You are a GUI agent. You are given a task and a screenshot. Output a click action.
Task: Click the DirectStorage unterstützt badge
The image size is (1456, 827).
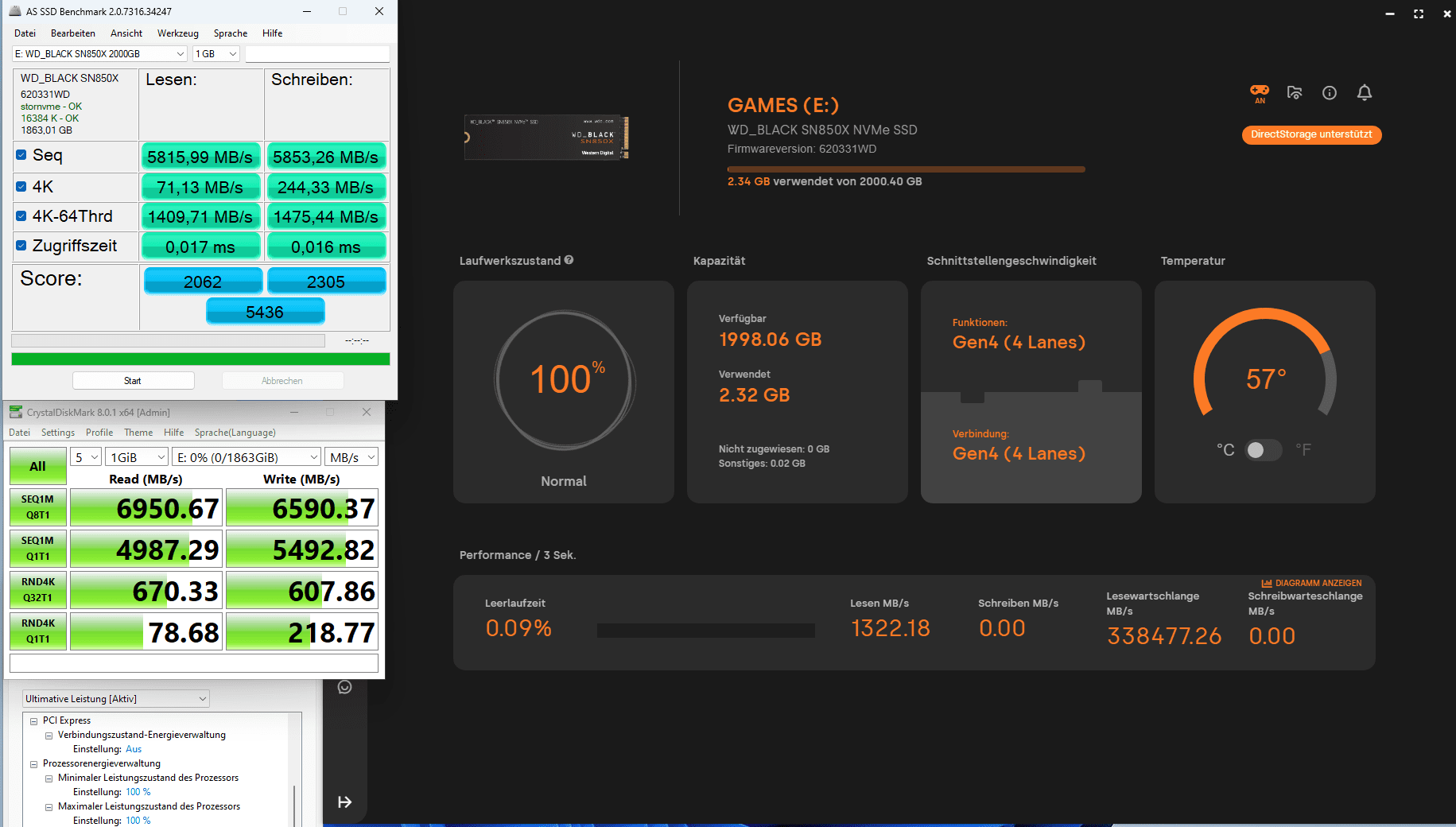coord(1311,134)
